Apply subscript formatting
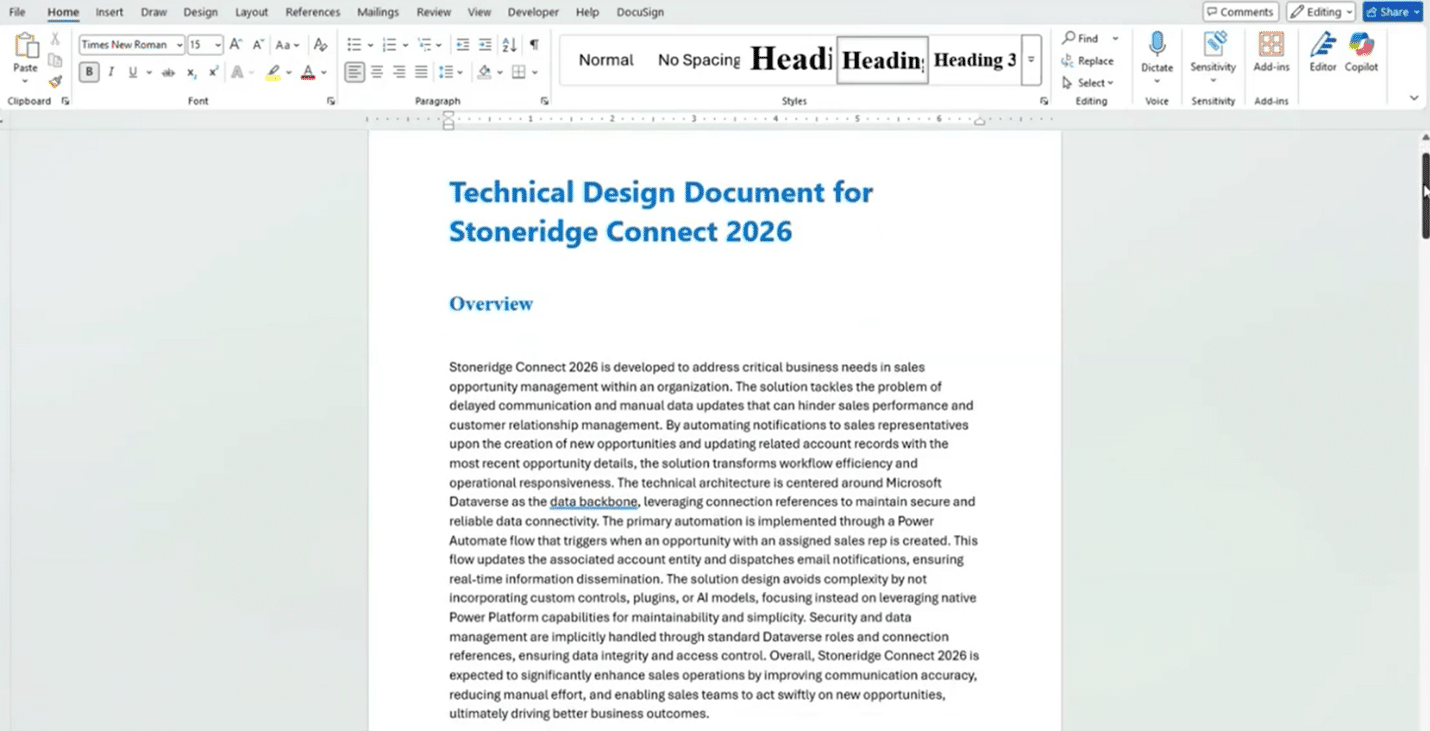This screenshot has height=731, width=1430. tap(192, 72)
